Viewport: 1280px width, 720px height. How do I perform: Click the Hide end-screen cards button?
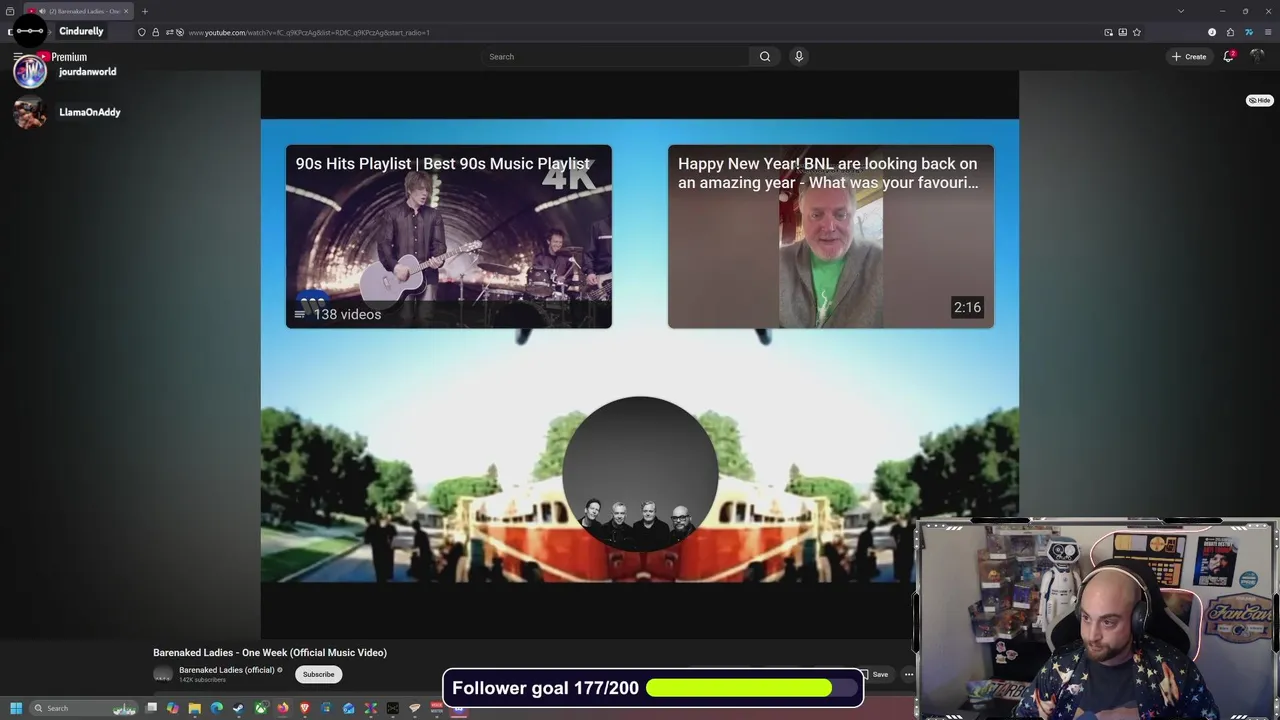[1259, 100]
